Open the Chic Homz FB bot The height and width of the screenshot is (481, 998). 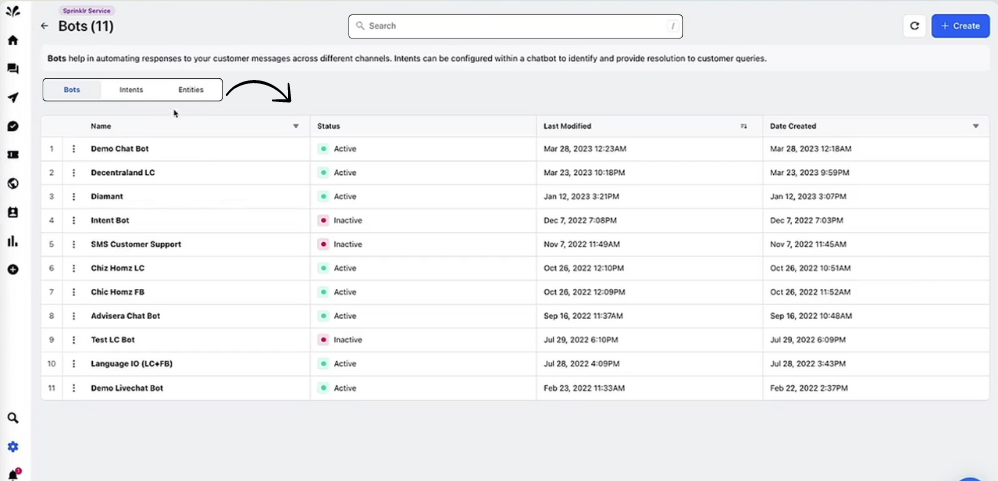point(118,292)
